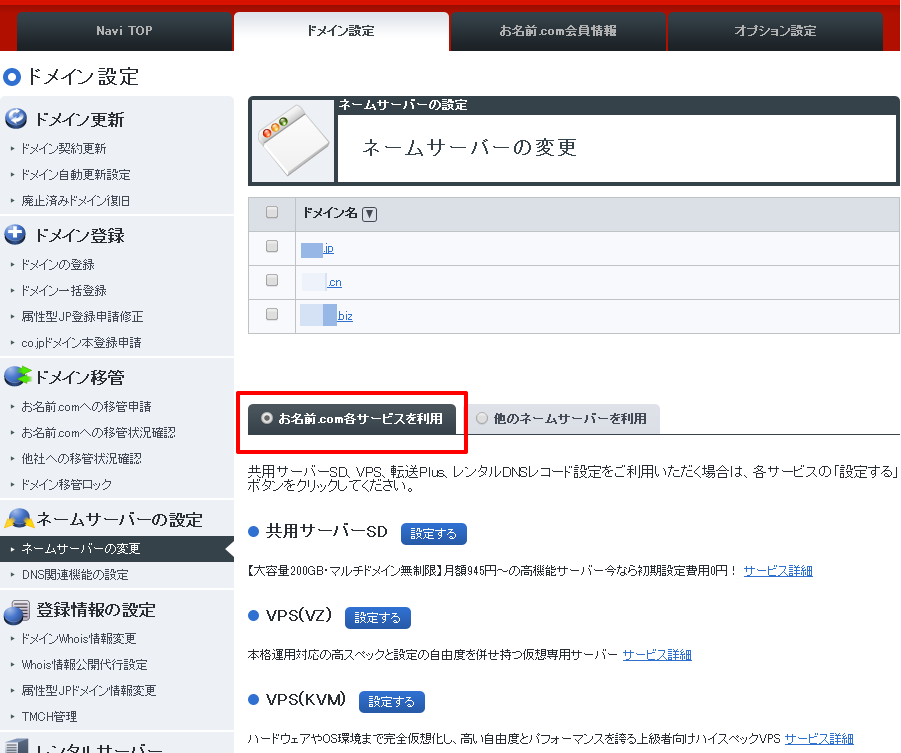This screenshot has height=753, width=901.
Task: Click the ネームサーバーの設定 section icon
Action: pos(19,518)
